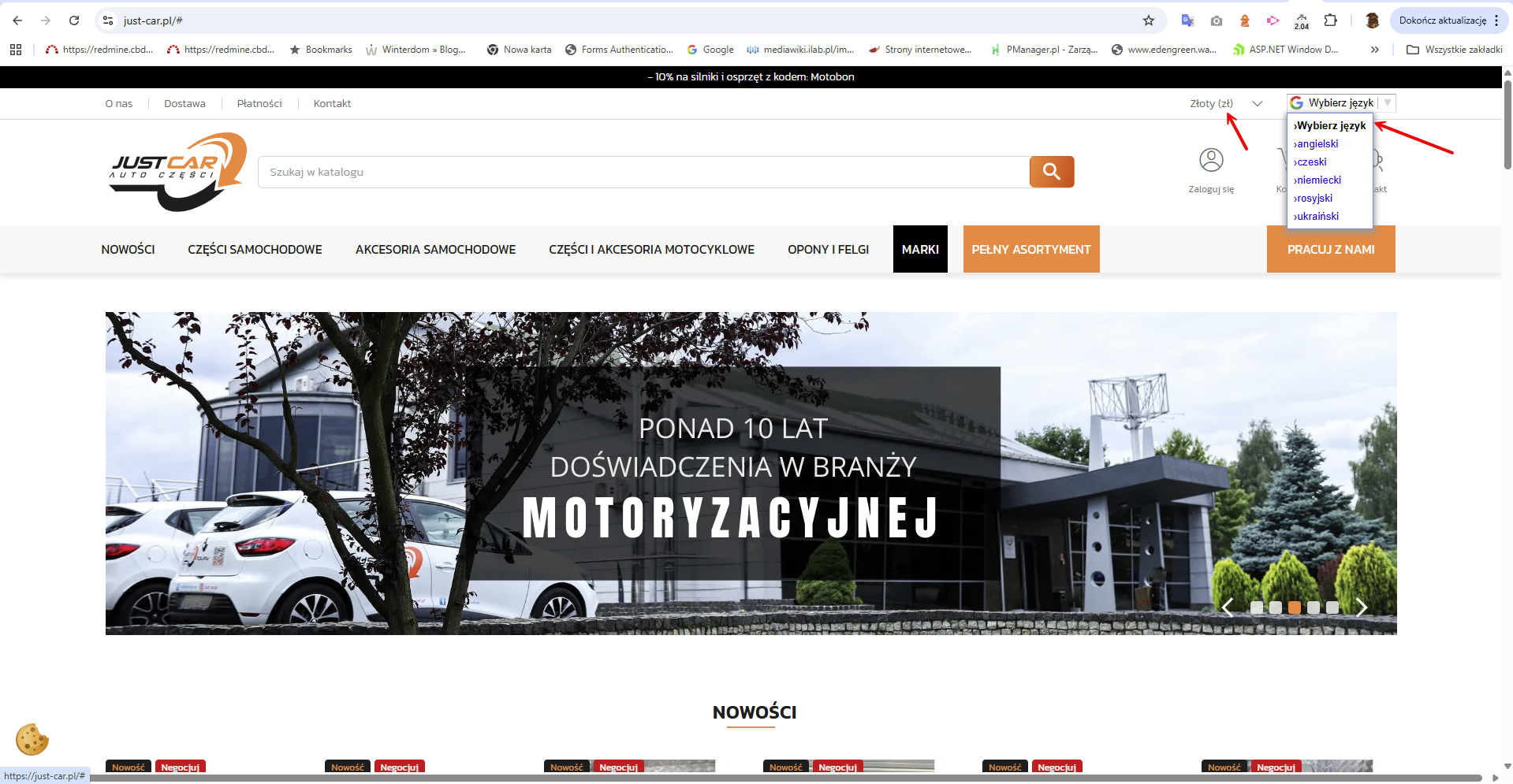The width and height of the screenshot is (1513, 784).
Task: Expand the Złoty (zł) currency dropdown
Action: 1226,103
